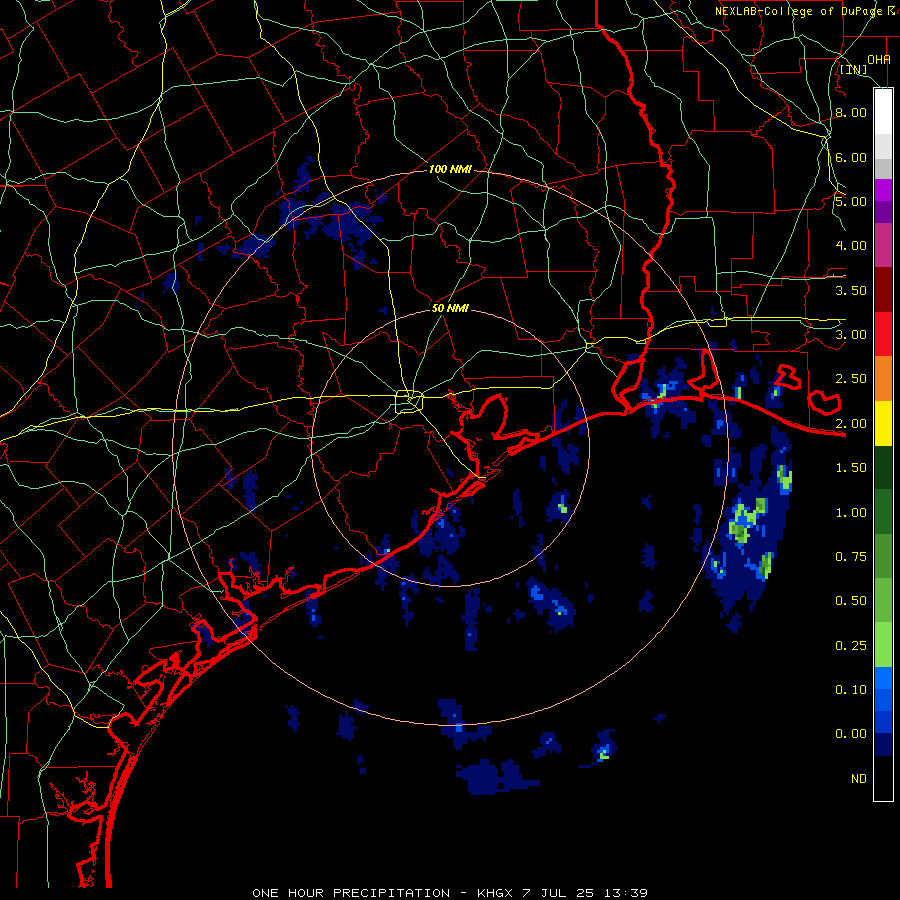Click the 4.00 legend value
900x900 pixels.
point(851,246)
